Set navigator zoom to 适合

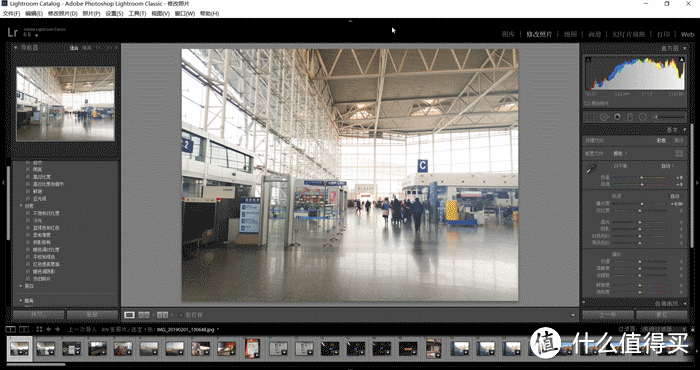74,48
